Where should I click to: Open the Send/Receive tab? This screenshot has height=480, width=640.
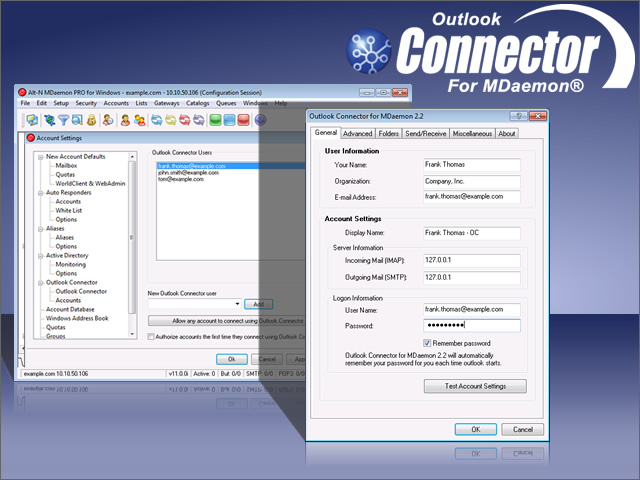(426, 133)
